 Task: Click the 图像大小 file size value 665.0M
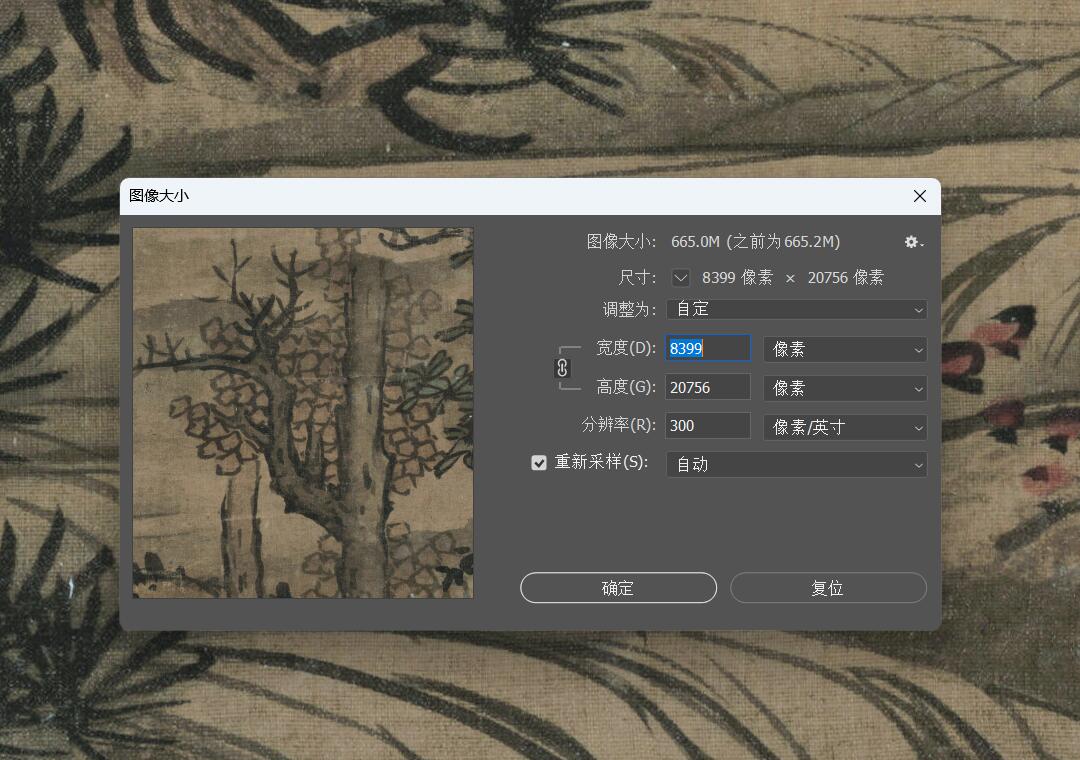pyautogui.click(x=695, y=242)
